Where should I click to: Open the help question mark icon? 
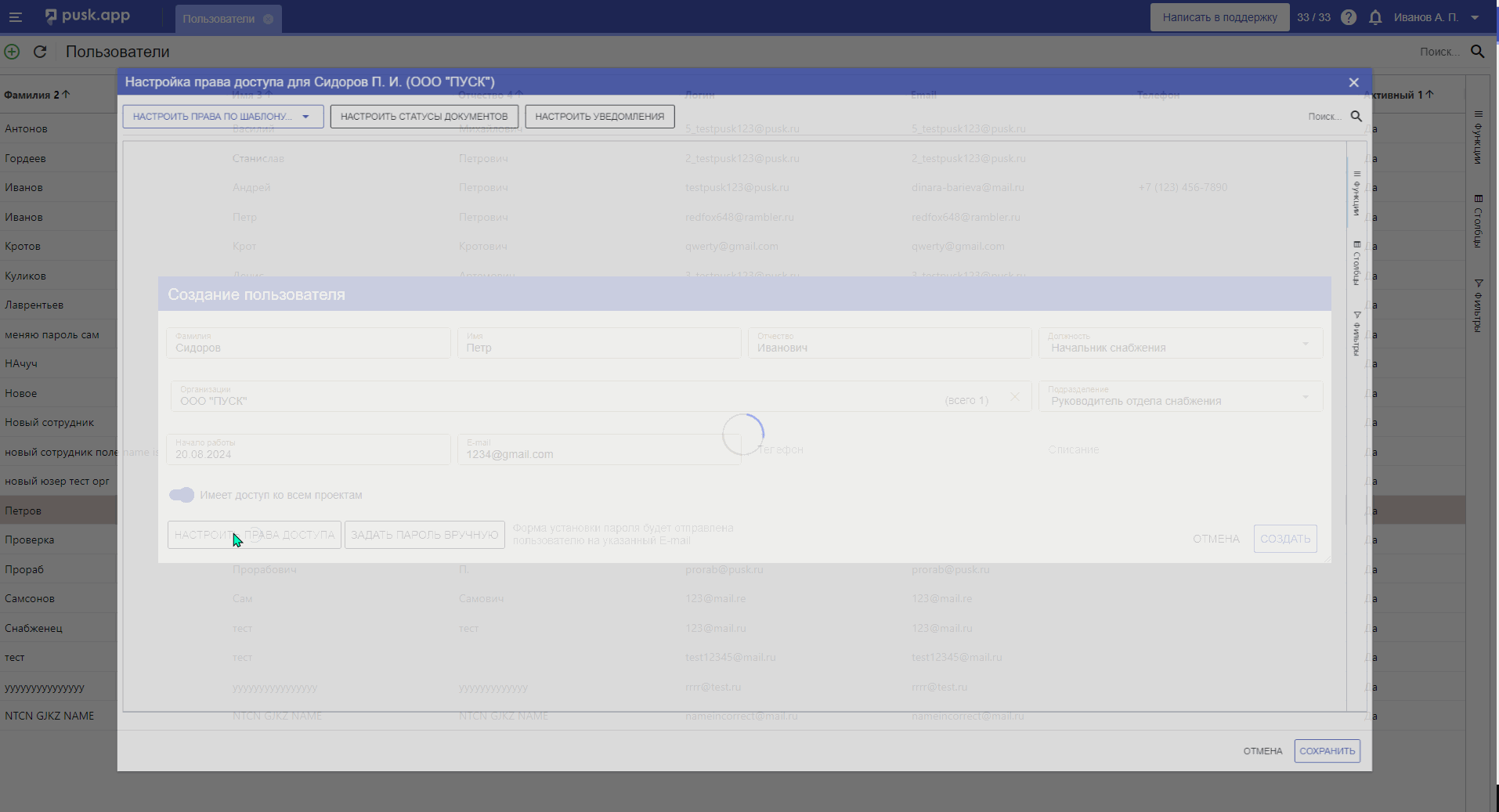click(1348, 17)
